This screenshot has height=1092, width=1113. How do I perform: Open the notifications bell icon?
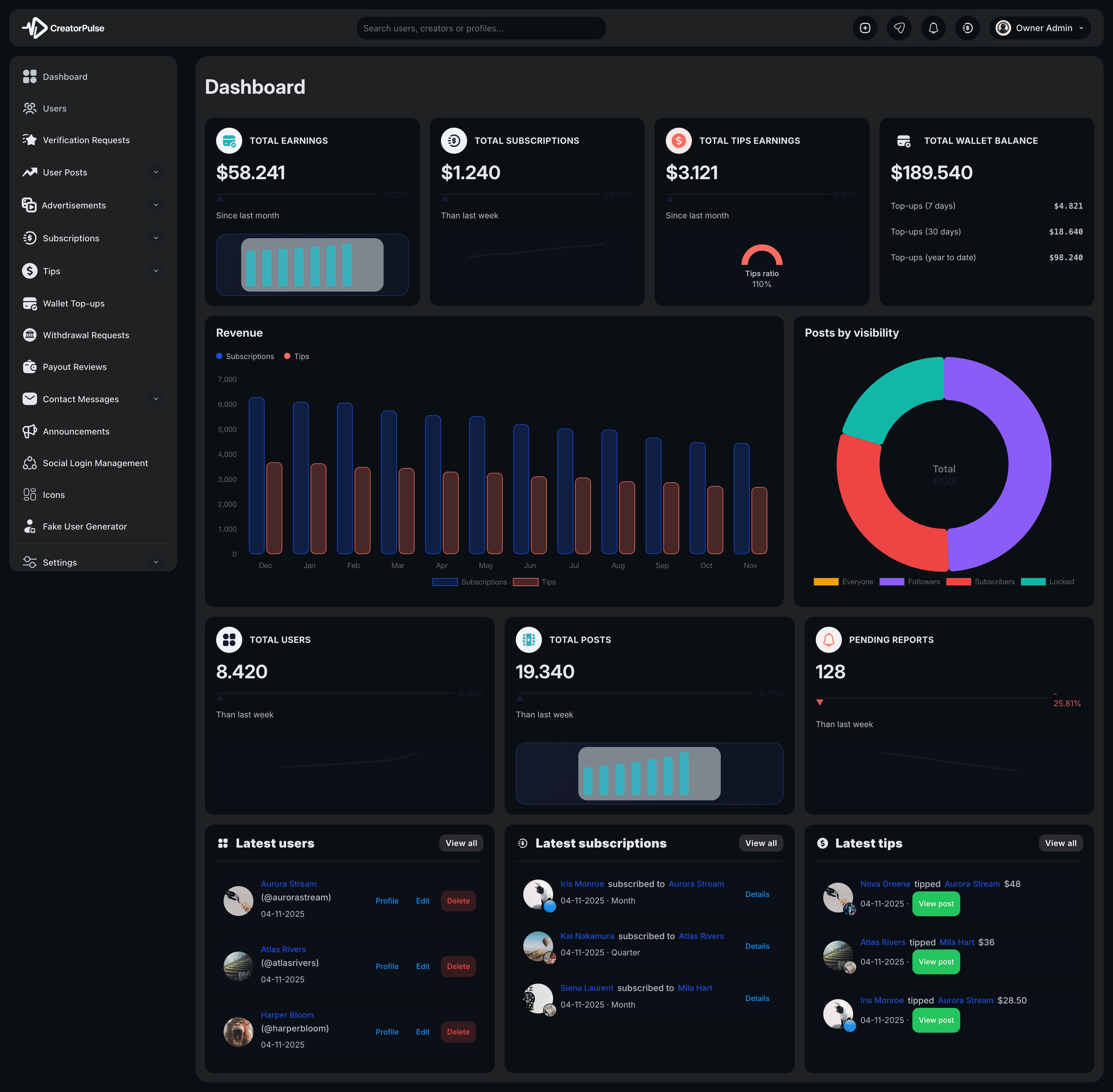pos(933,28)
